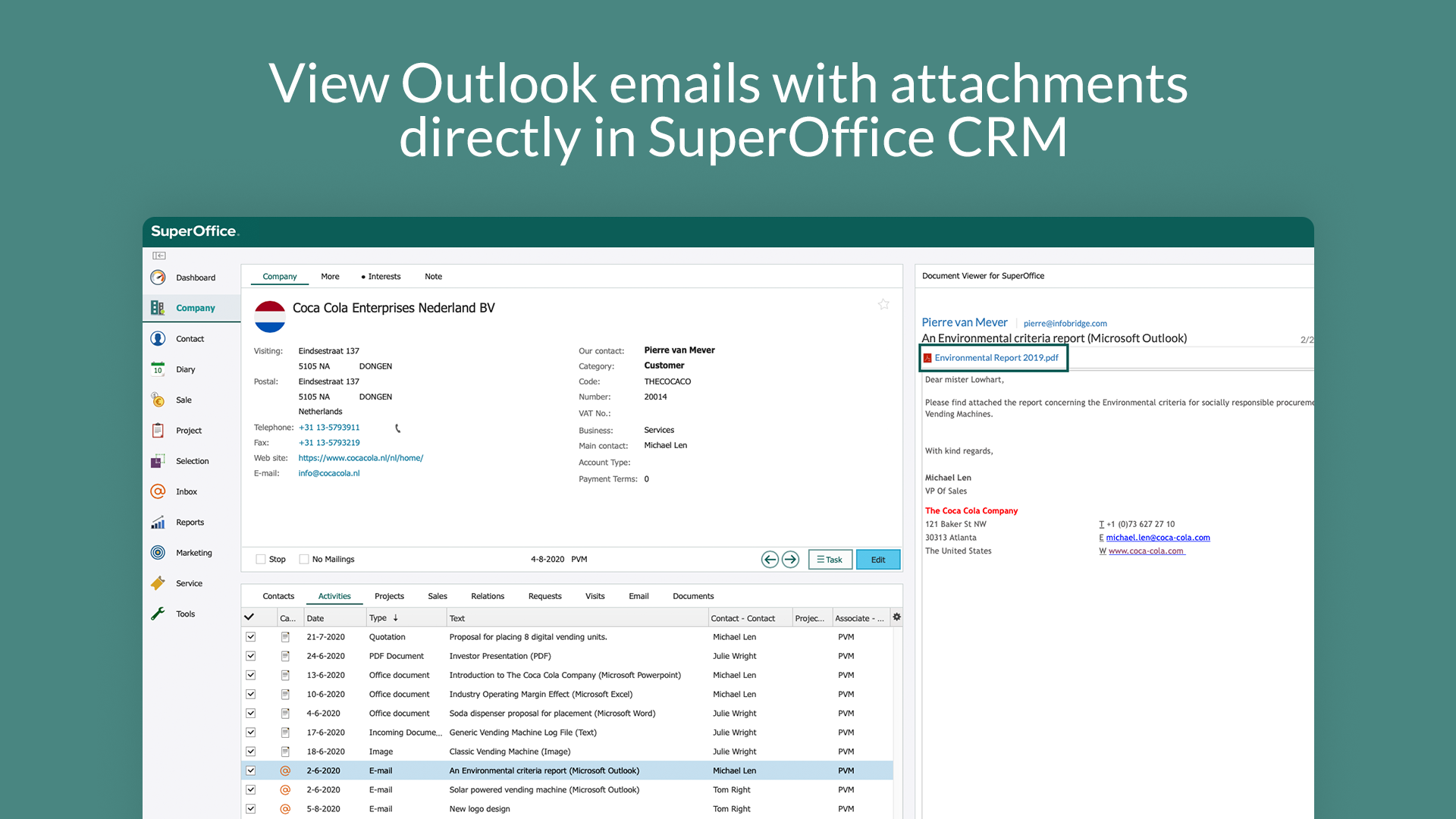
Task: Open the Contacts tab
Action: pyautogui.click(x=278, y=596)
